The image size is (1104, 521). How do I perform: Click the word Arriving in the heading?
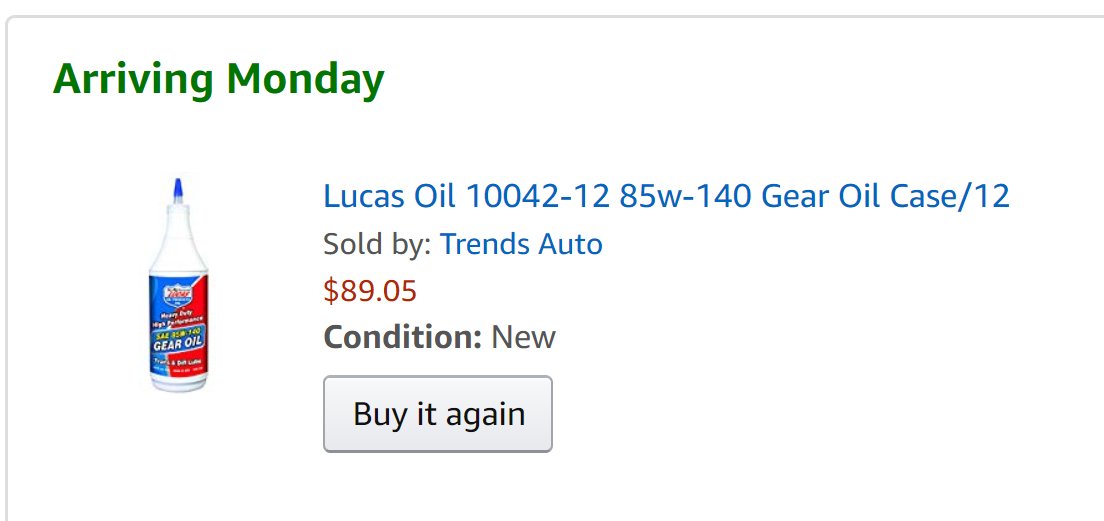tap(133, 79)
